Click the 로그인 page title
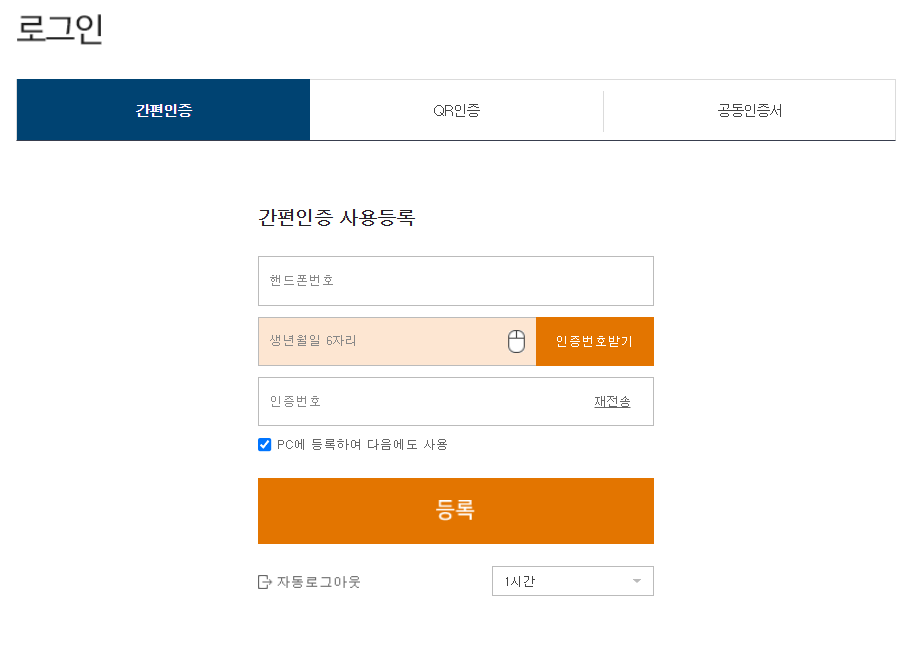Viewport: 921px width, 646px height. (x=60, y=29)
